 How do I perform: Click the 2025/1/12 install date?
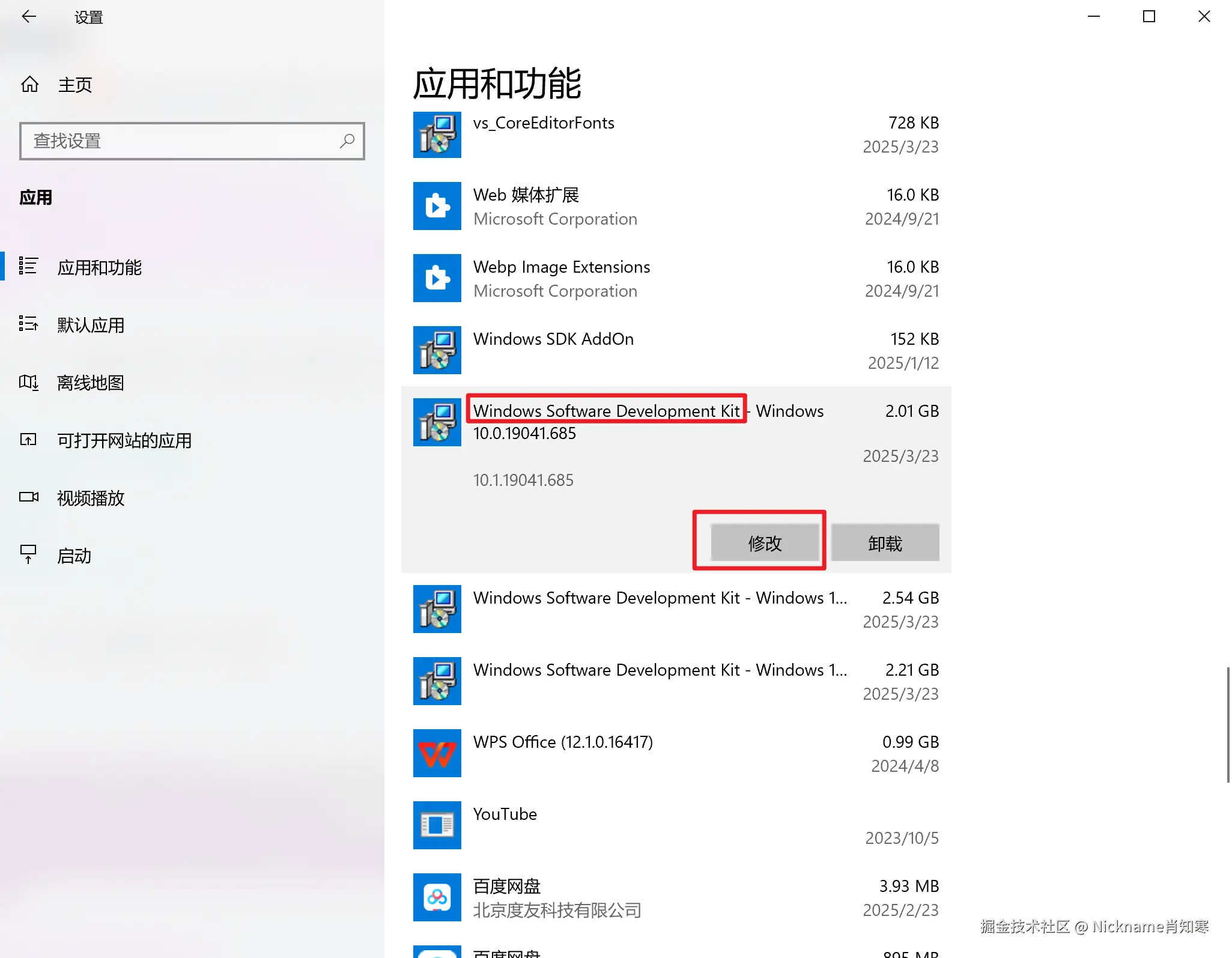pyautogui.click(x=903, y=363)
